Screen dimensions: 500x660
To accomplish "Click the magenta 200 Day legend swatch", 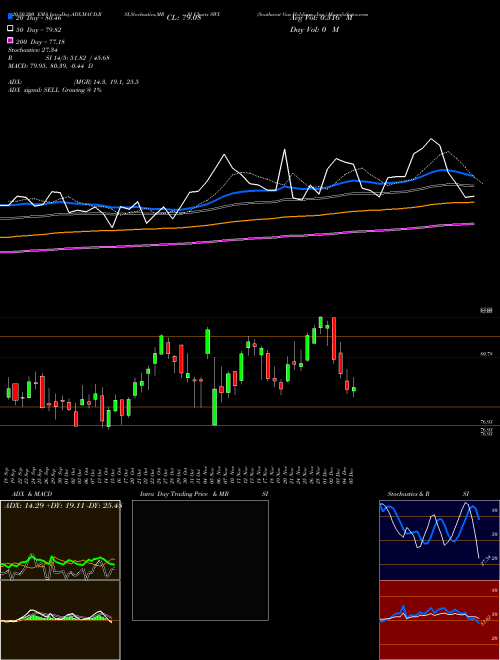I will click(x=10, y=40).
